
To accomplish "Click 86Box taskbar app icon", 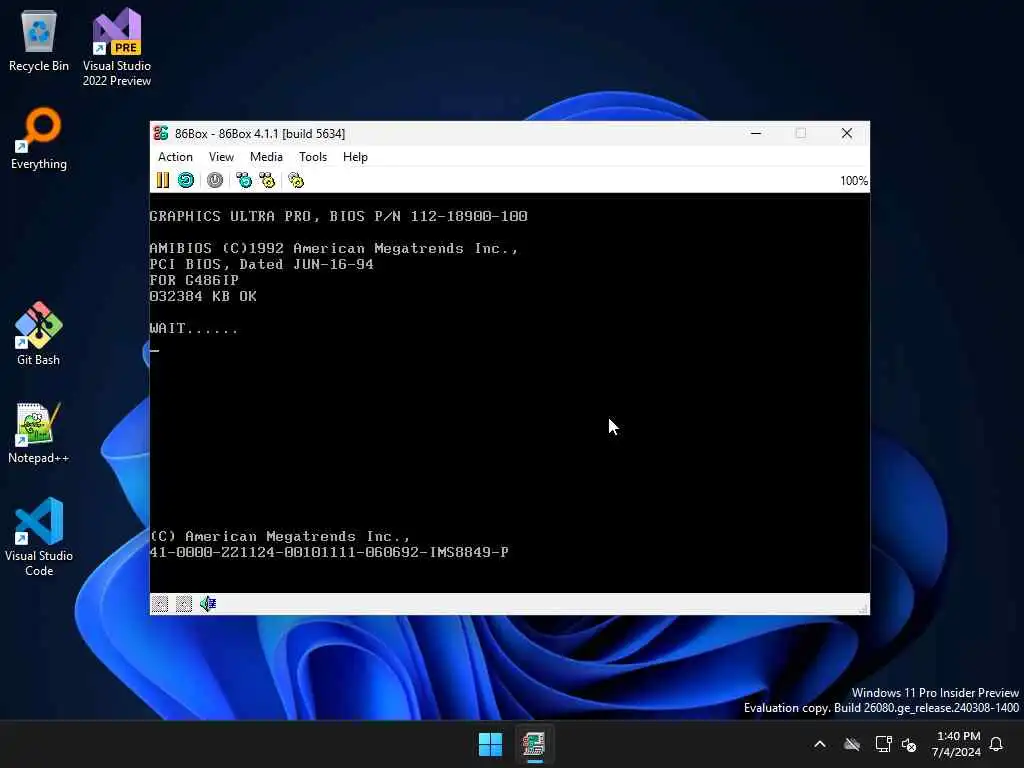I will click(x=534, y=744).
